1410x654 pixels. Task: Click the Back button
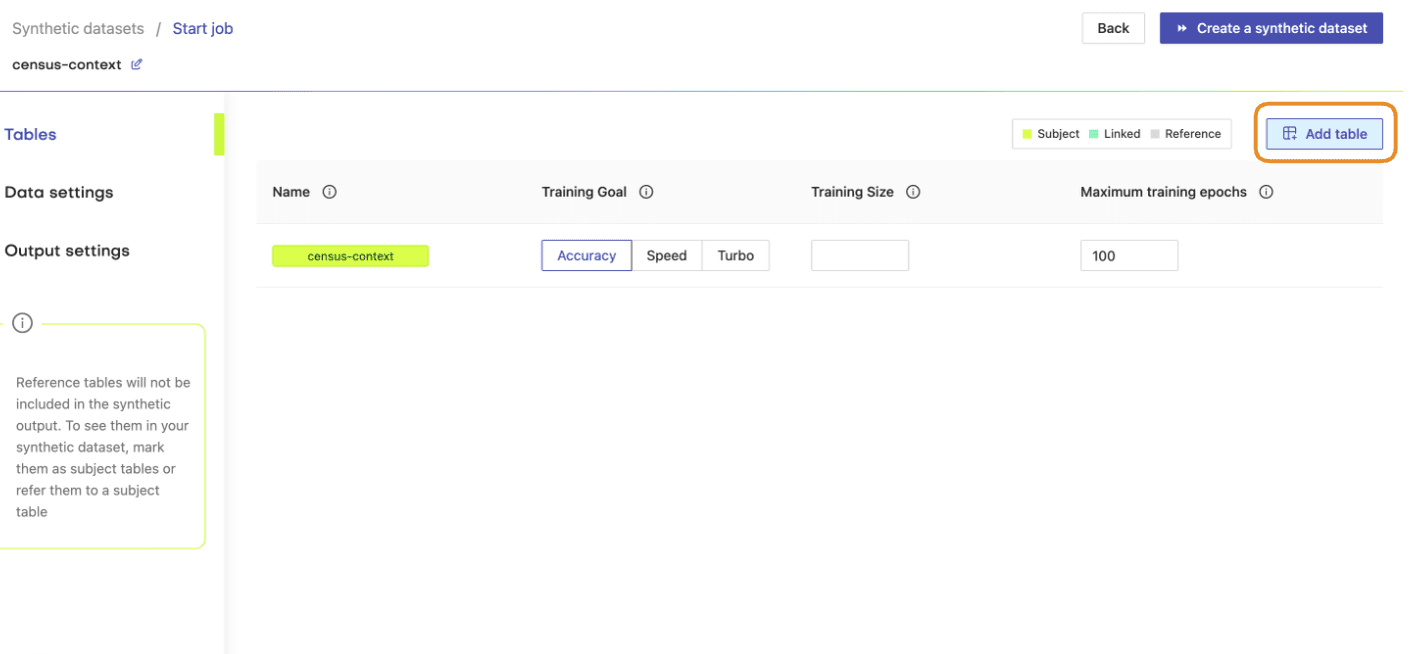pos(1113,28)
